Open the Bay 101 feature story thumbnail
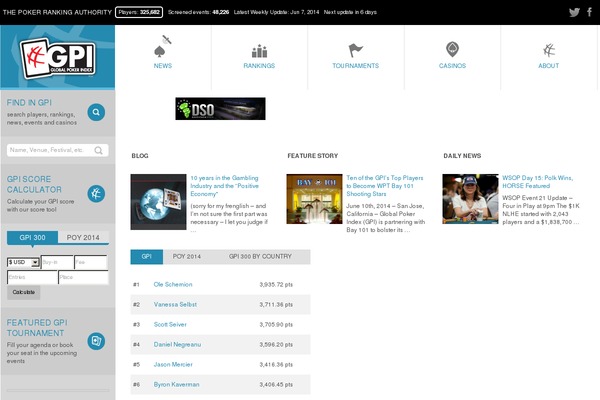 point(315,199)
